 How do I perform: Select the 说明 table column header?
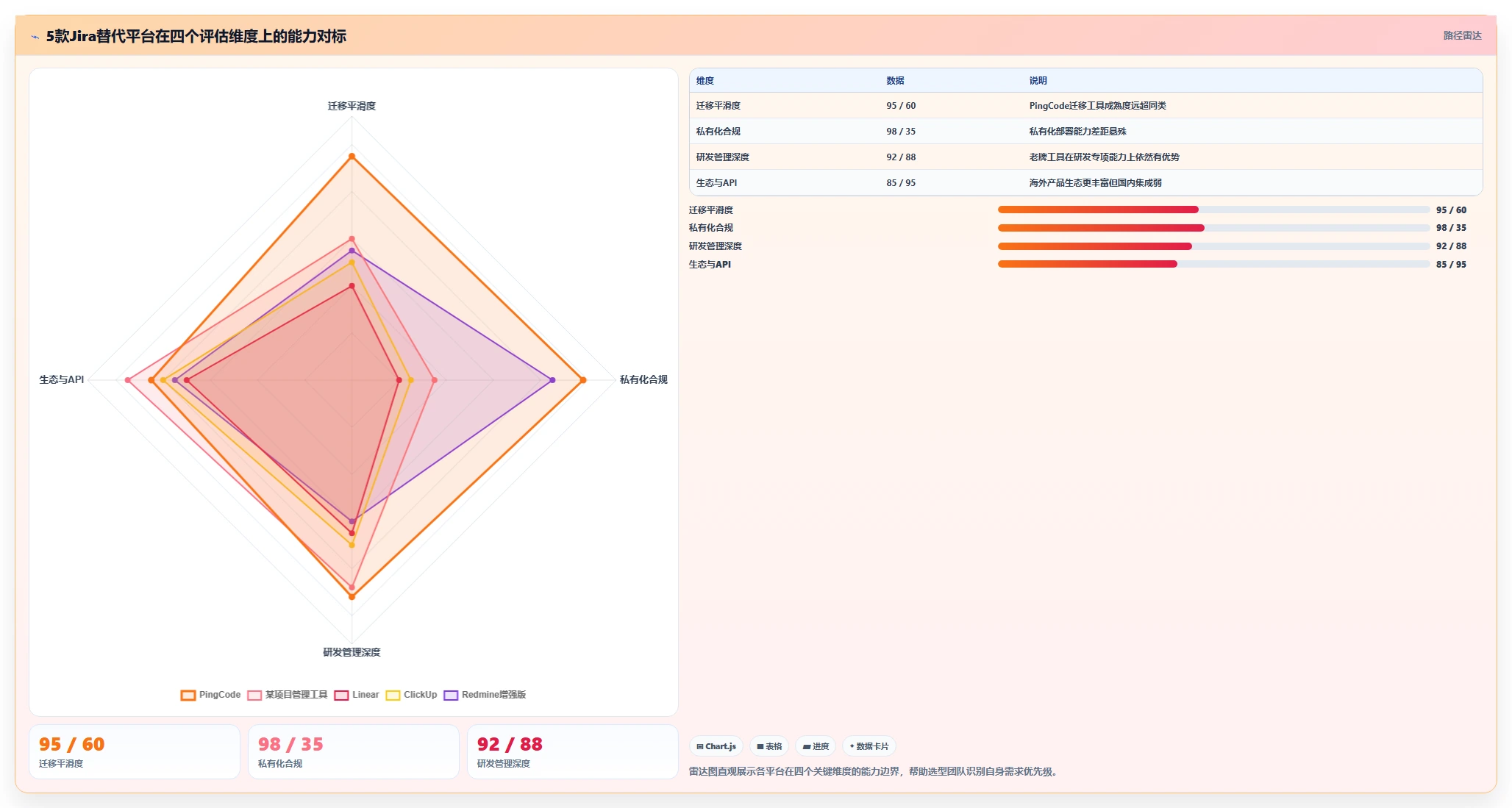(1038, 81)
